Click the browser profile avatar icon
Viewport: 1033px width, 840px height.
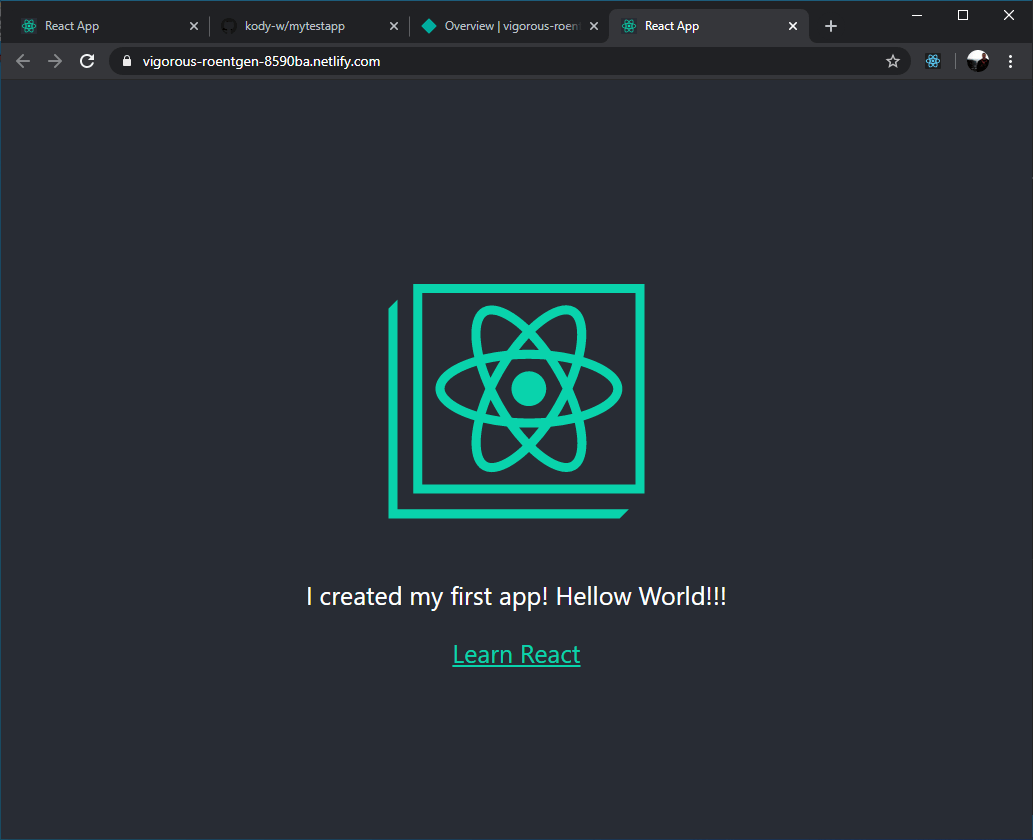coord(977,61)
